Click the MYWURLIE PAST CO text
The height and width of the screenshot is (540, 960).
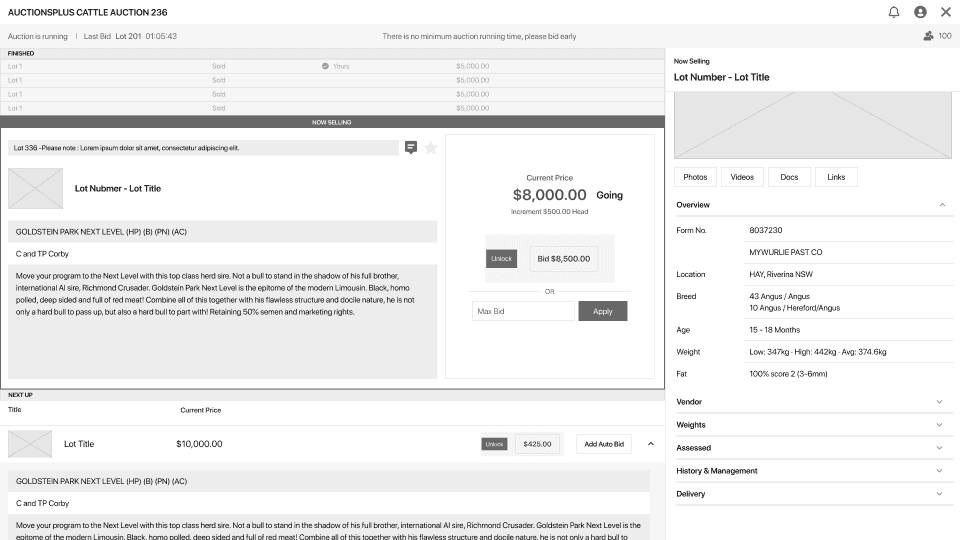click(786, 252)
